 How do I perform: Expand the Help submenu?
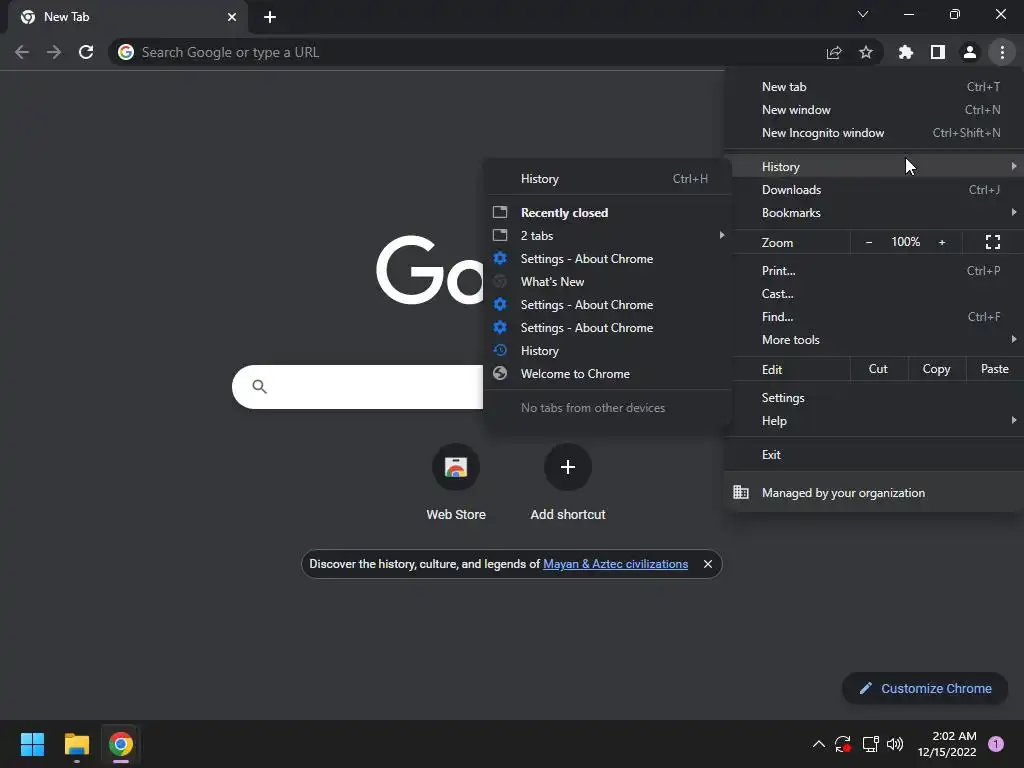click(x=874, y=421)
